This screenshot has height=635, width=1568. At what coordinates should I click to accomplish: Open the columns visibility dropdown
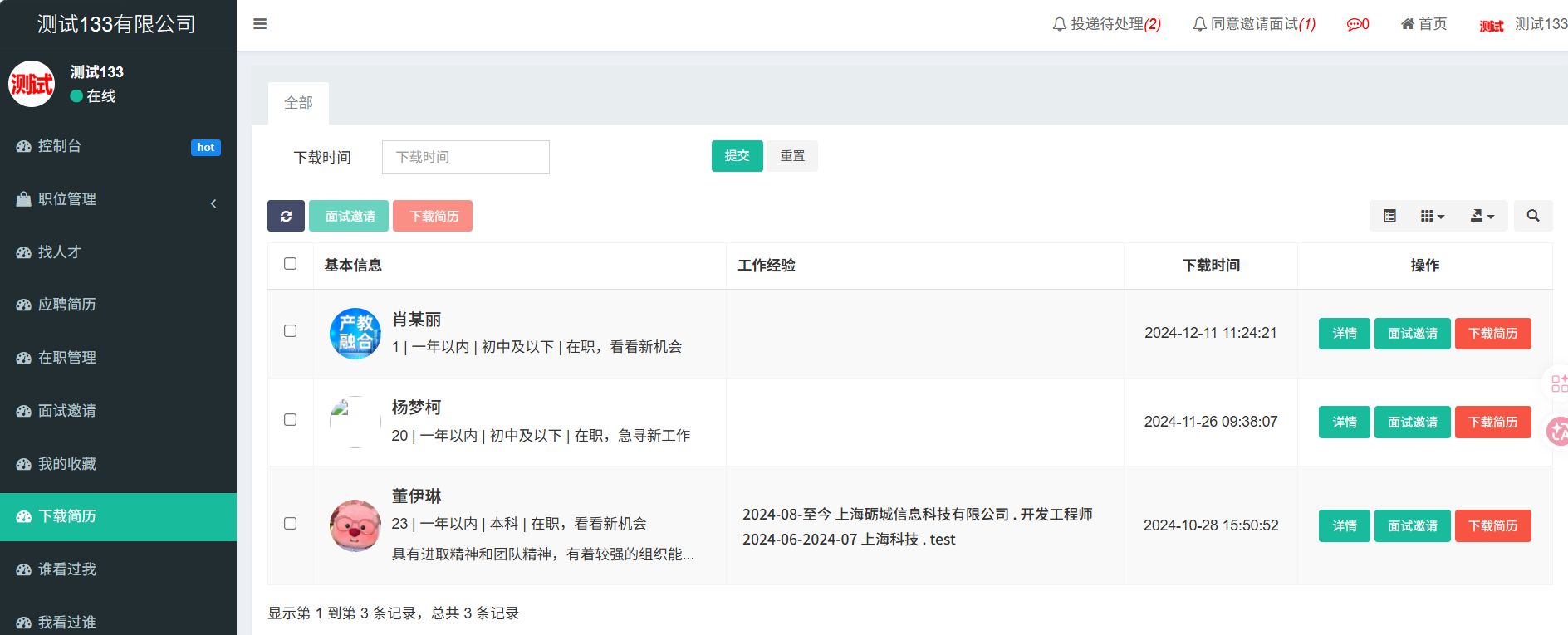point(1432,216)
